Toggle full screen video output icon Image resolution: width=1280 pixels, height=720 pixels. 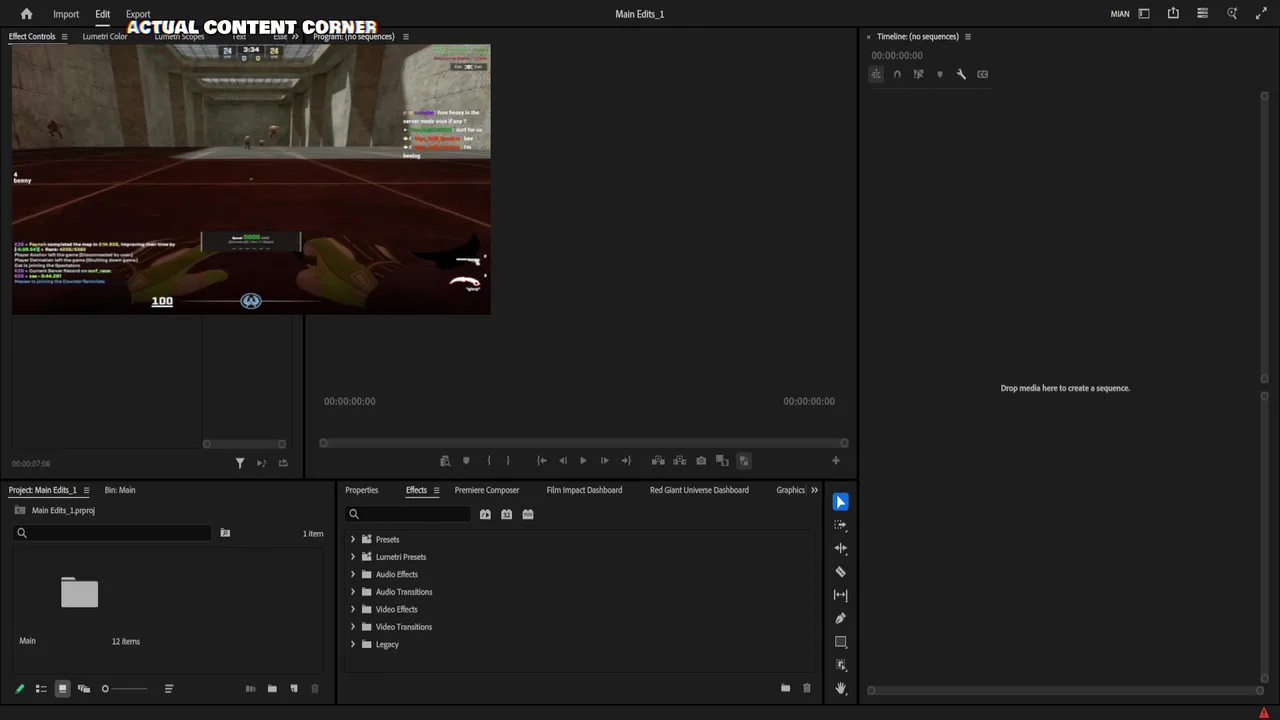[1261, 14]
